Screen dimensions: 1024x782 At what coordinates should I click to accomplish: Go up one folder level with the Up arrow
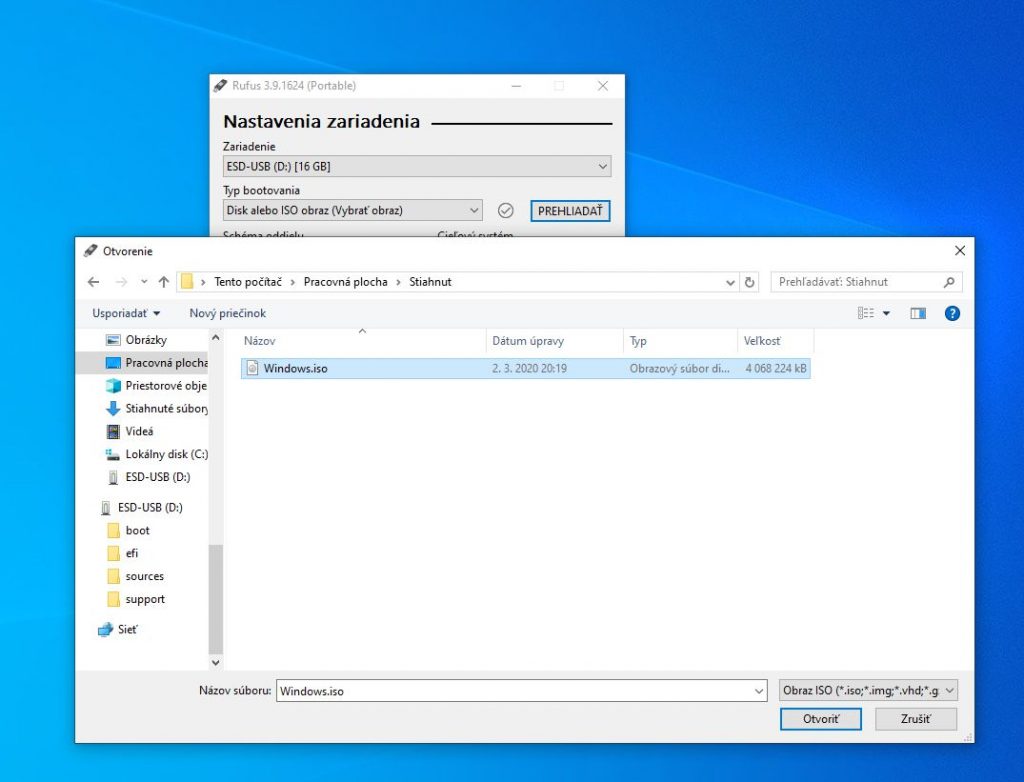163,282
